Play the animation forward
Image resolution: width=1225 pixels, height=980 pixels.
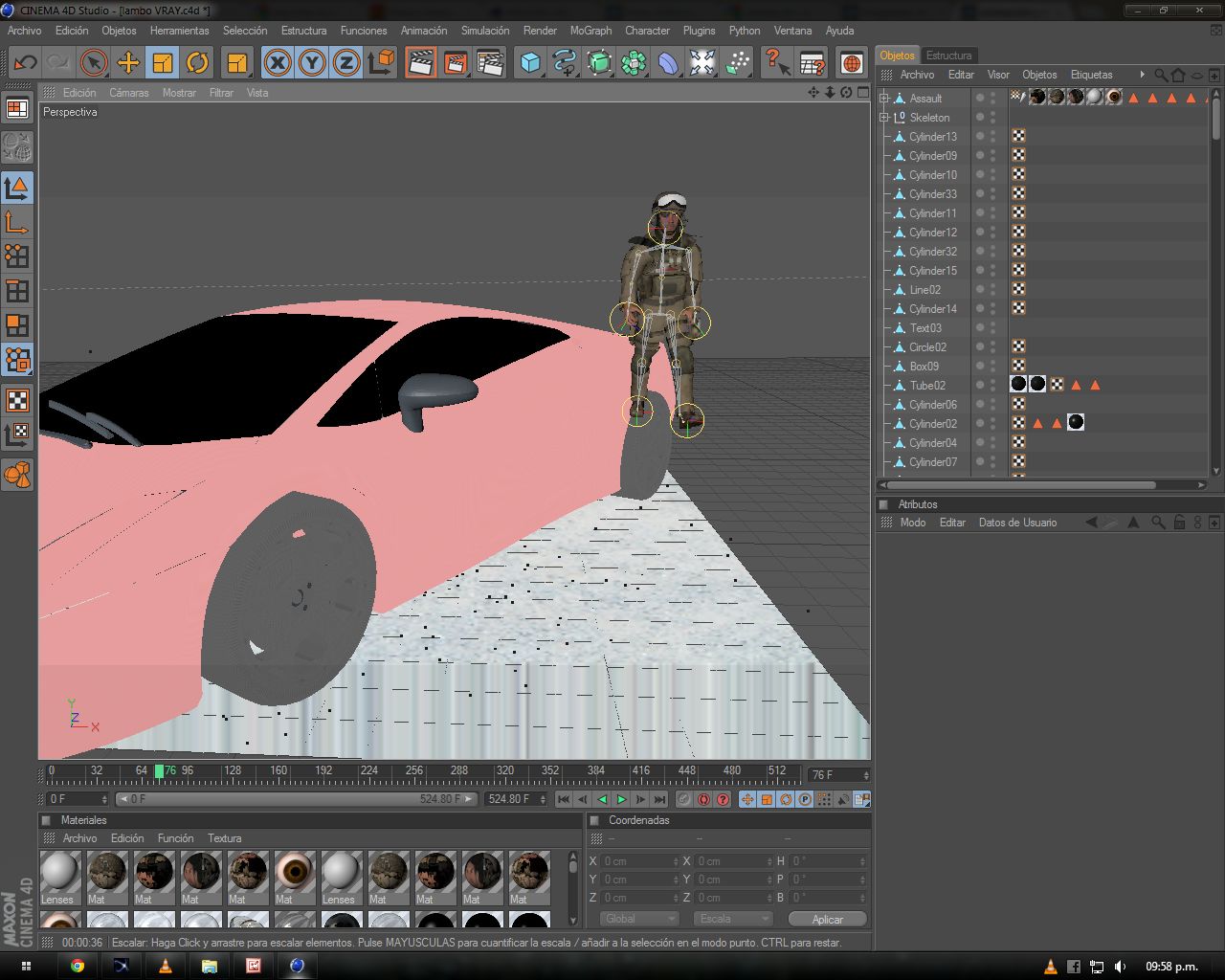pos(622,799)
